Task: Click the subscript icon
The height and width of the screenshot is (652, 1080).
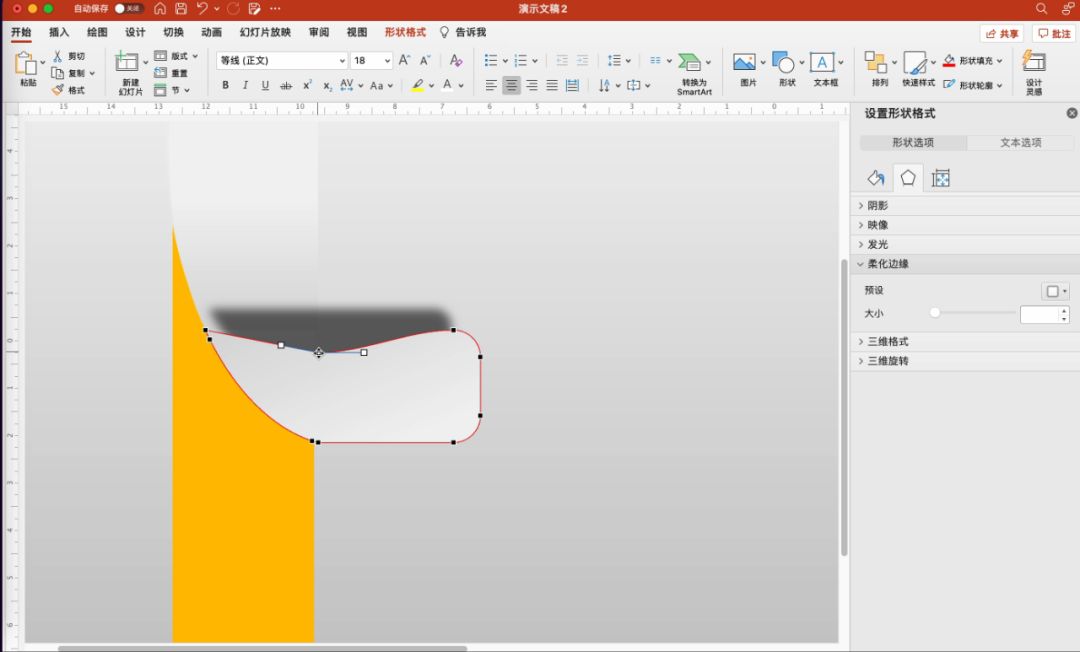Action: click(327, 85)
